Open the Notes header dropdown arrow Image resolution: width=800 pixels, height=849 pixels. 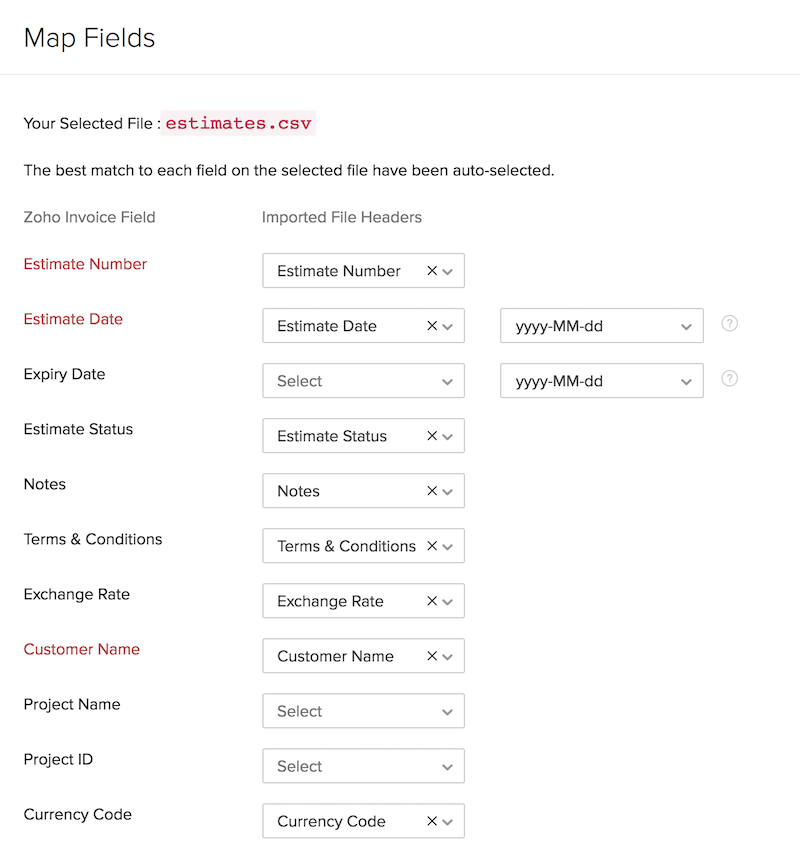tap(448, 491)
